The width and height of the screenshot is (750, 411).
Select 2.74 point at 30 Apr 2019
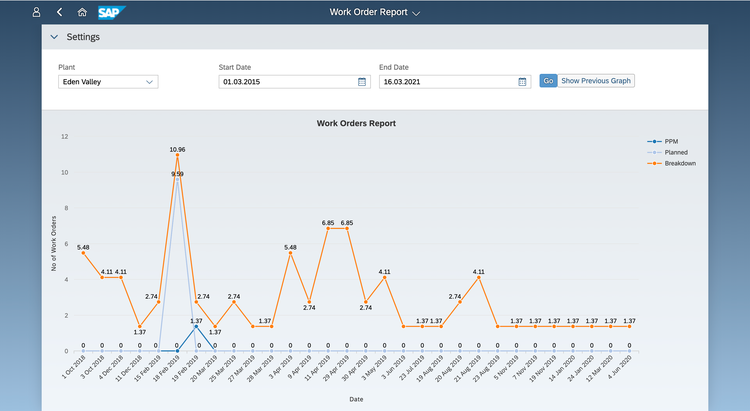[x=365, y=302]
